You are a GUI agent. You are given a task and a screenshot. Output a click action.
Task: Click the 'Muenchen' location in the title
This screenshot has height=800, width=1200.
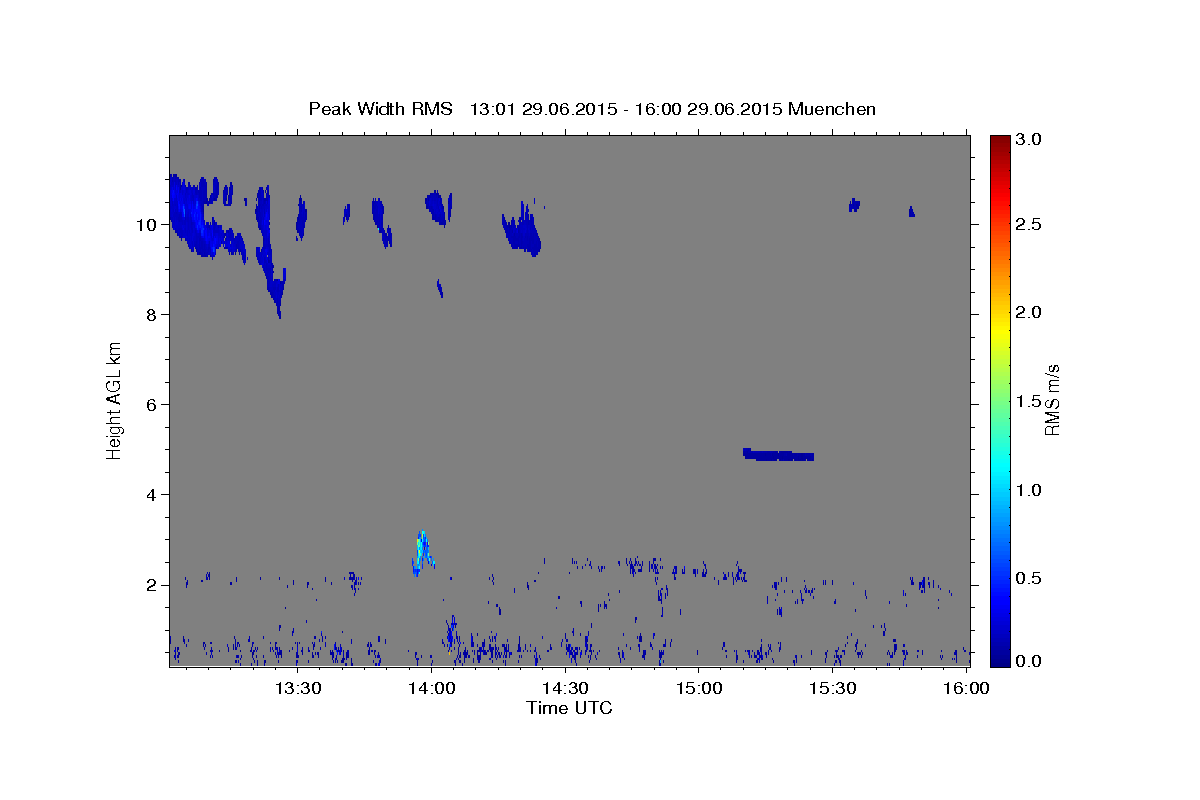click(x=832, y=109)
